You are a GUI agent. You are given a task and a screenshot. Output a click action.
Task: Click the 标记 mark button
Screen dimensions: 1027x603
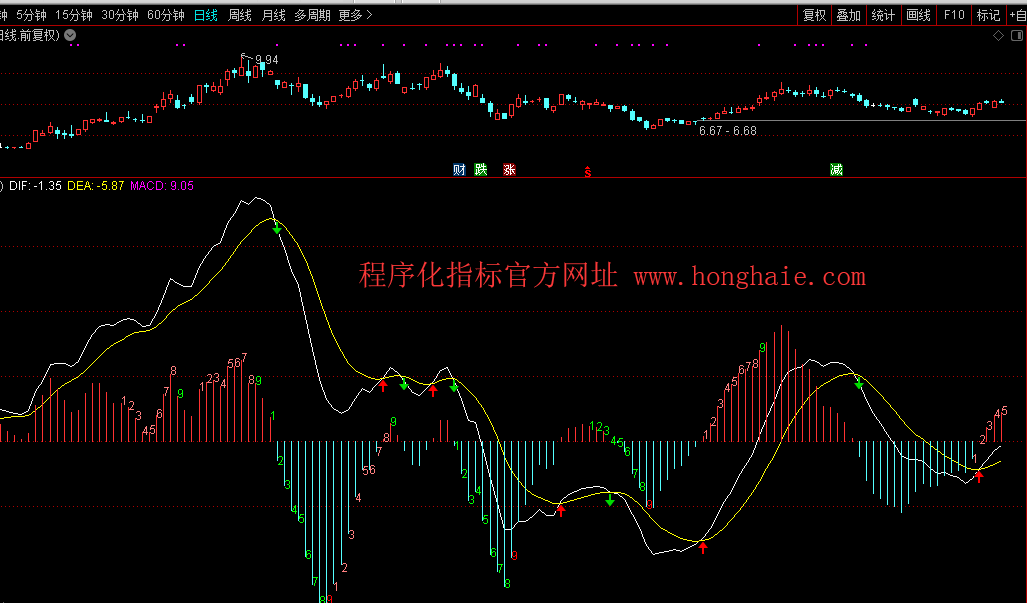pyautogui.click(x=988, y=15)
